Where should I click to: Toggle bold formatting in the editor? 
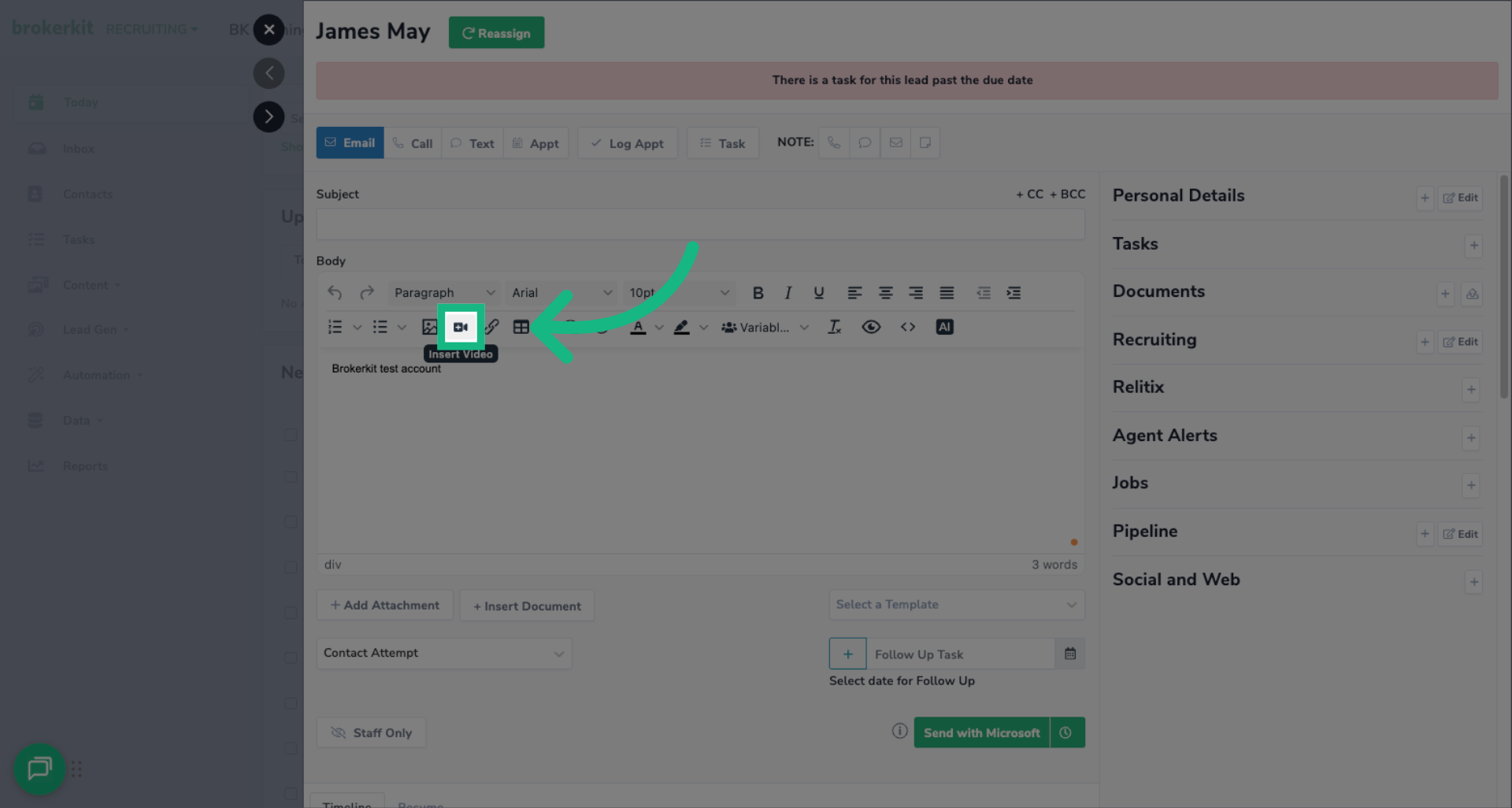click(x=758, y=292)
